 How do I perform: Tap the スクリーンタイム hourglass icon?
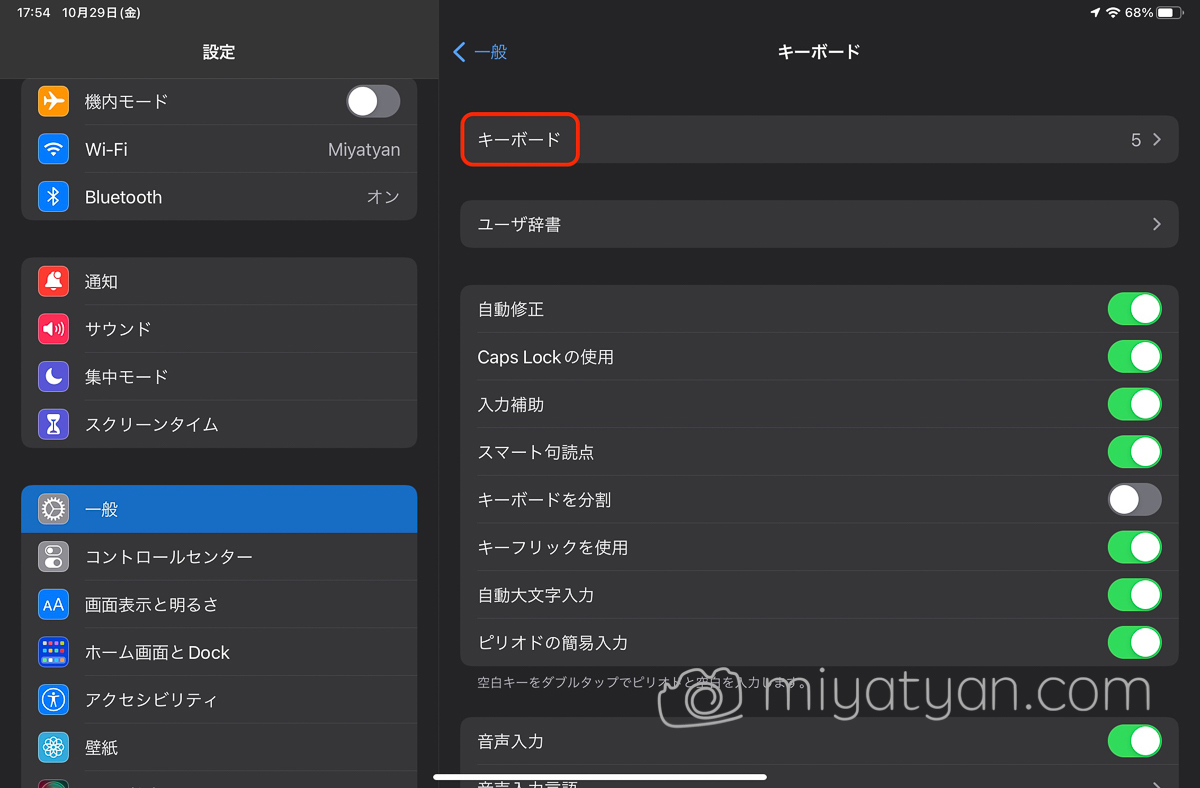point(54,425)
